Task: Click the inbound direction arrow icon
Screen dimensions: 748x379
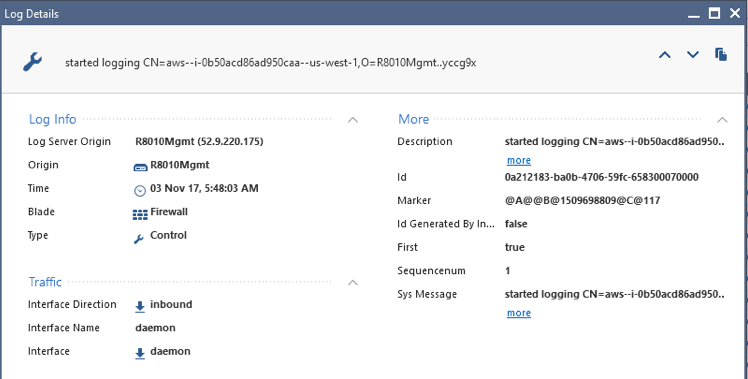Action: (140, 307)
